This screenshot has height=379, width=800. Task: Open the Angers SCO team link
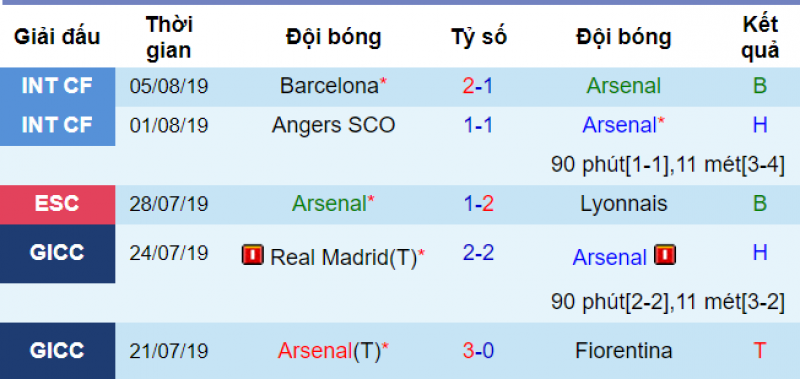[333, 125]
